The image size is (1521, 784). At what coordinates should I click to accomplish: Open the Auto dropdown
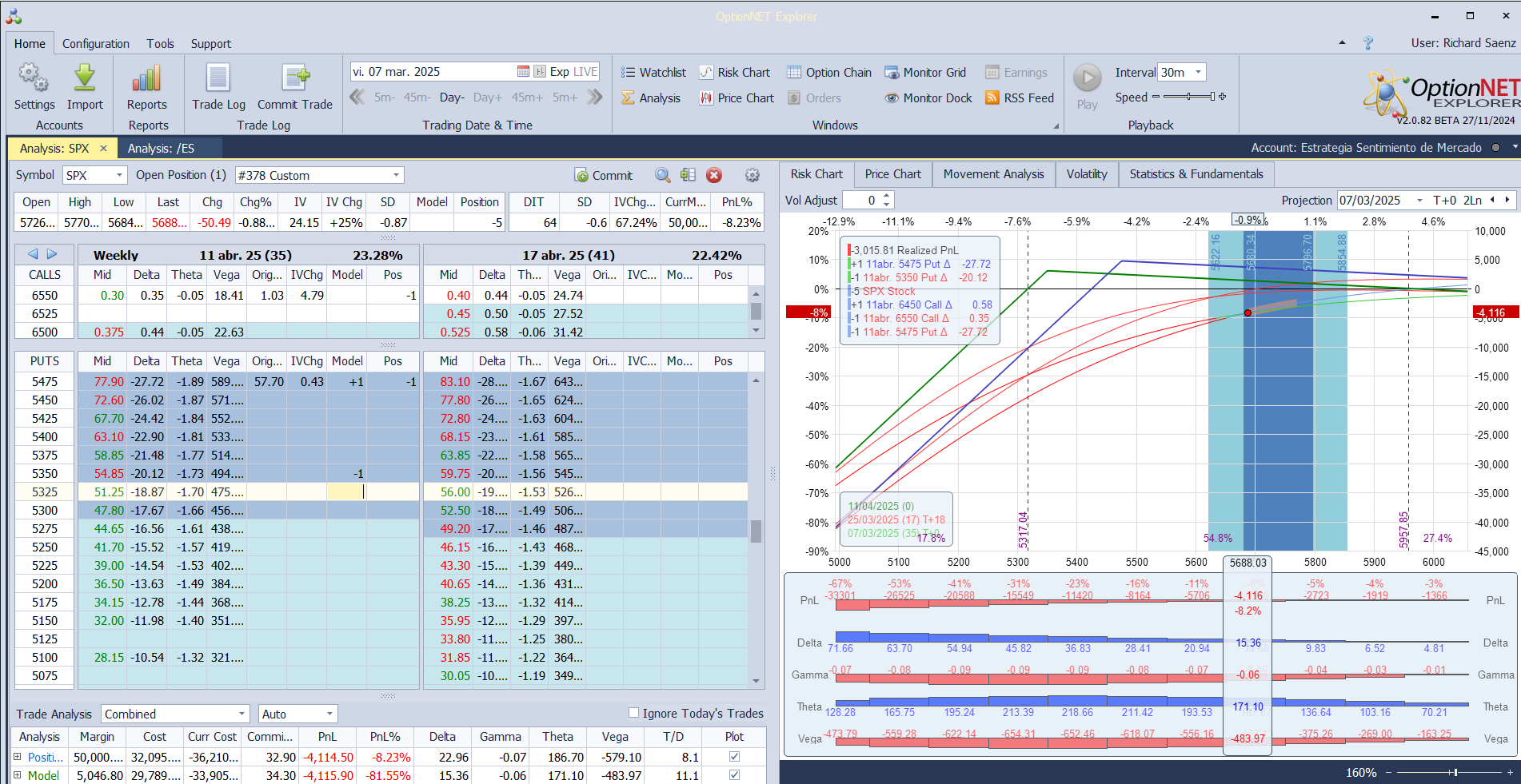[329, 714]
